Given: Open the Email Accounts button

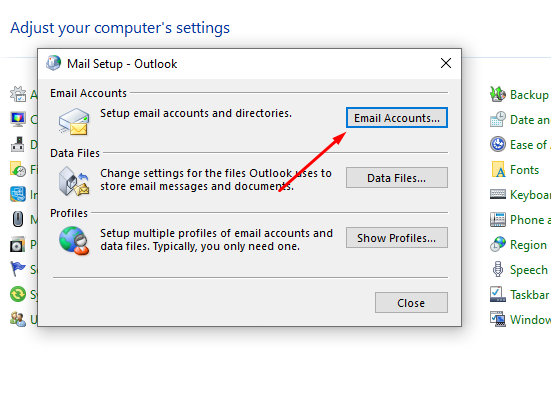Looking at the screenshot, I should [397, 118].
